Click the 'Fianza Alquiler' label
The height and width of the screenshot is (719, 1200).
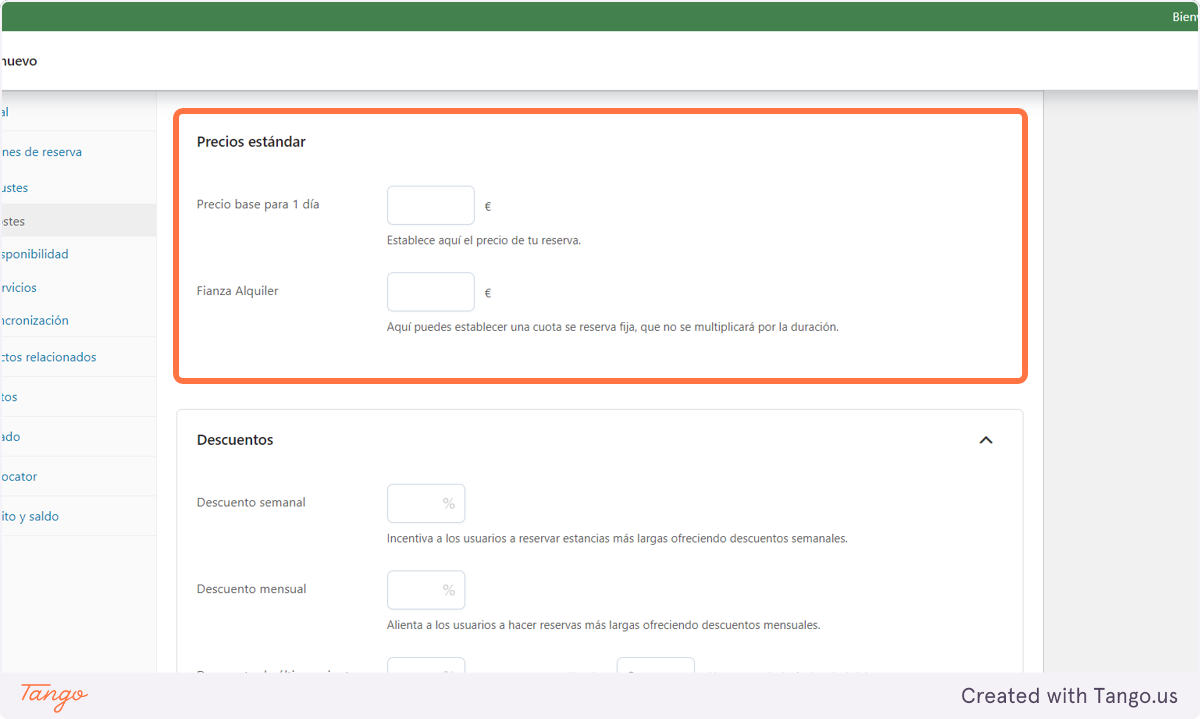pyautogui.click(x=237, y=291)
